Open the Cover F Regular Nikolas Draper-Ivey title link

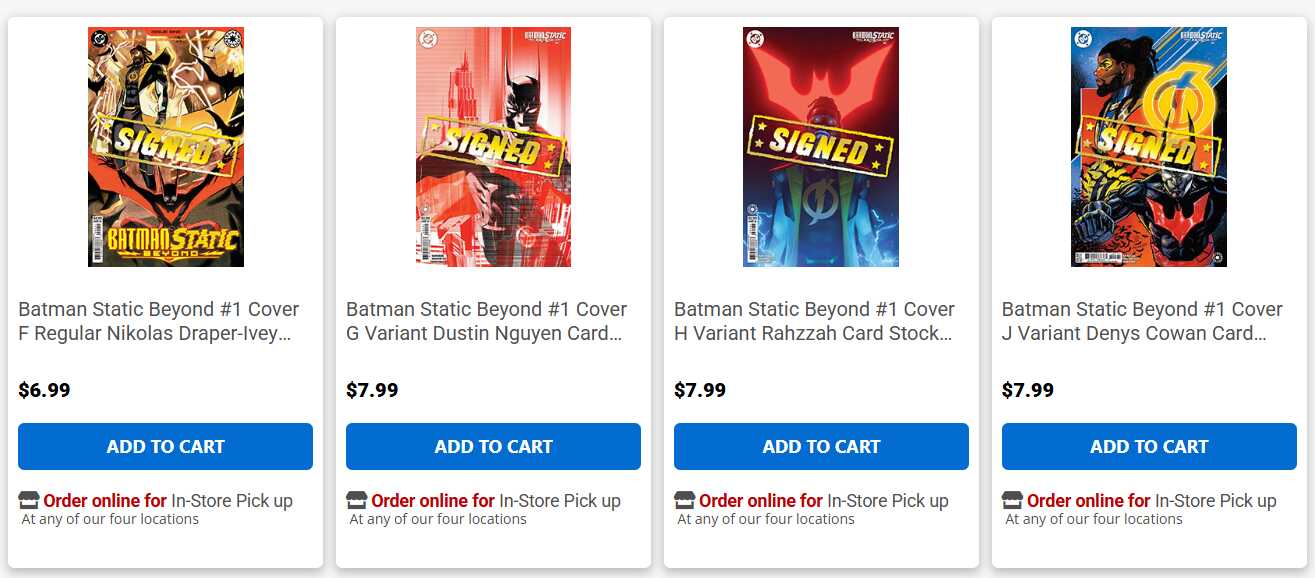[x=158, y=321]
